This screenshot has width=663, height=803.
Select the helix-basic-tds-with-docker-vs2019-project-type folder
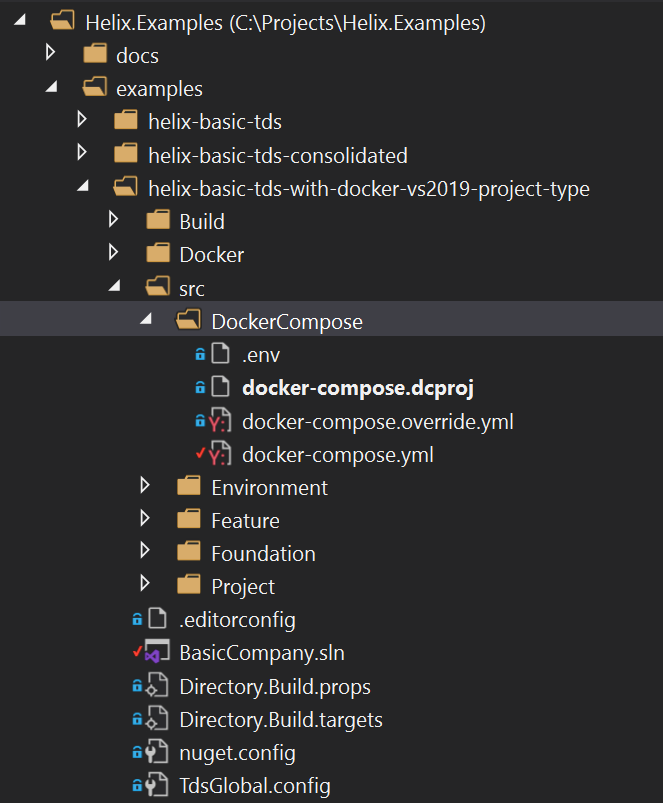[x=368, y=188]
